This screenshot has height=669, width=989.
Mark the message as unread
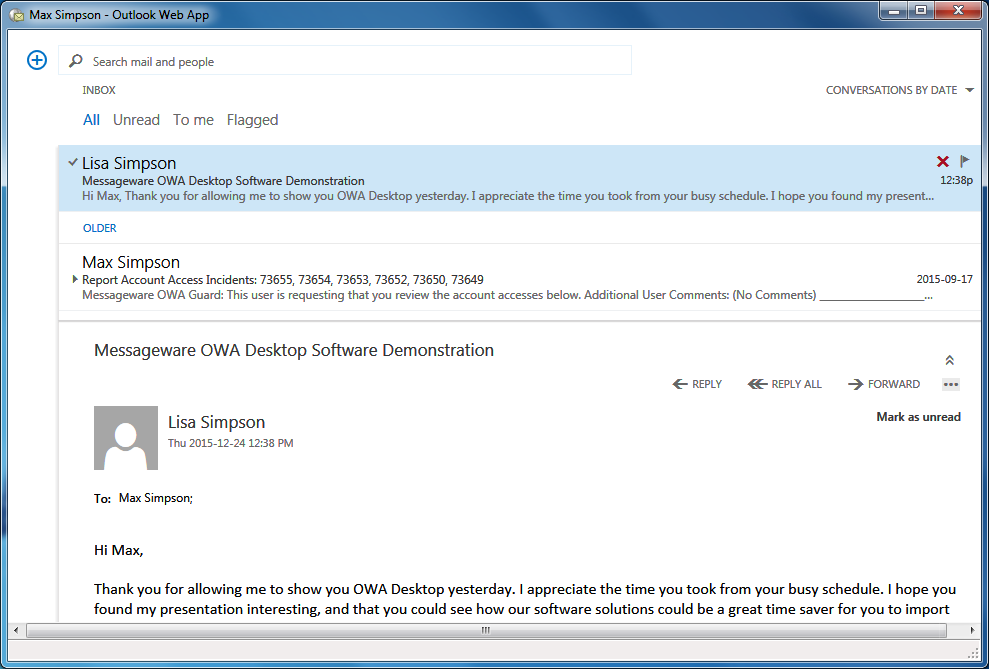tap(918, 417)
